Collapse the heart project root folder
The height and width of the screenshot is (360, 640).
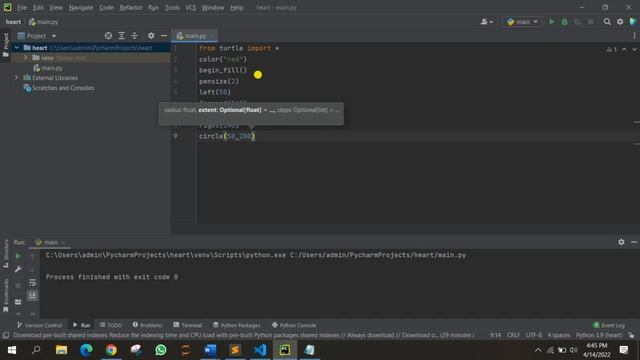[x=17, y=48]
